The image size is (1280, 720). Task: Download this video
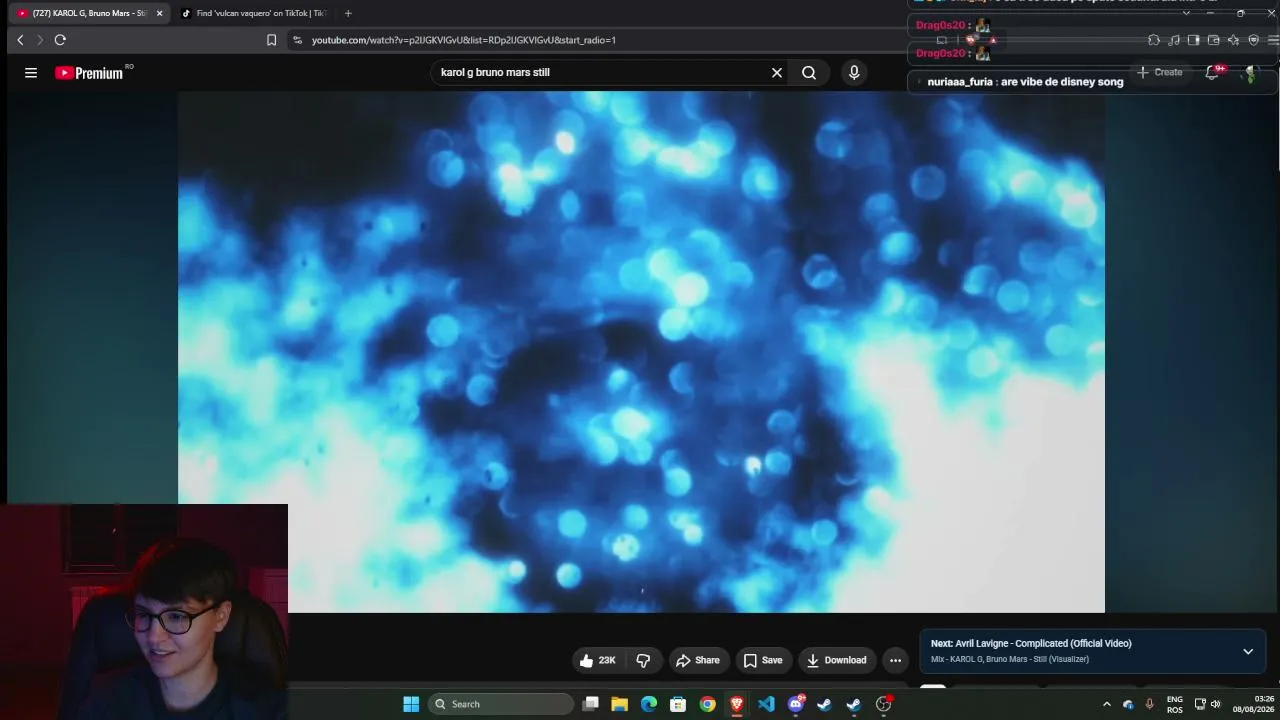837,660
